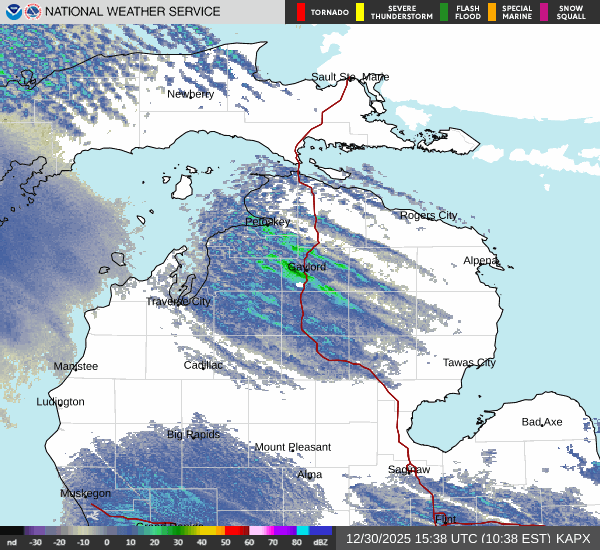This screenshot has width=600, height=550.
Task: Click the timestamp showing 15:38 UTC
Action: [x=447, y=538]
